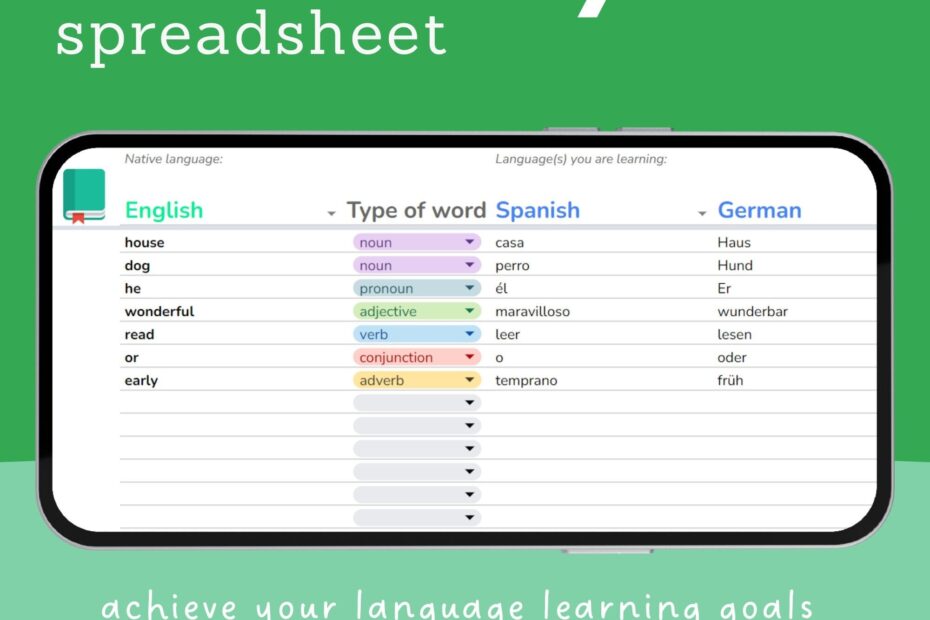Select the Type of word header
Screen dimensions: 930x620
[416, 210]
